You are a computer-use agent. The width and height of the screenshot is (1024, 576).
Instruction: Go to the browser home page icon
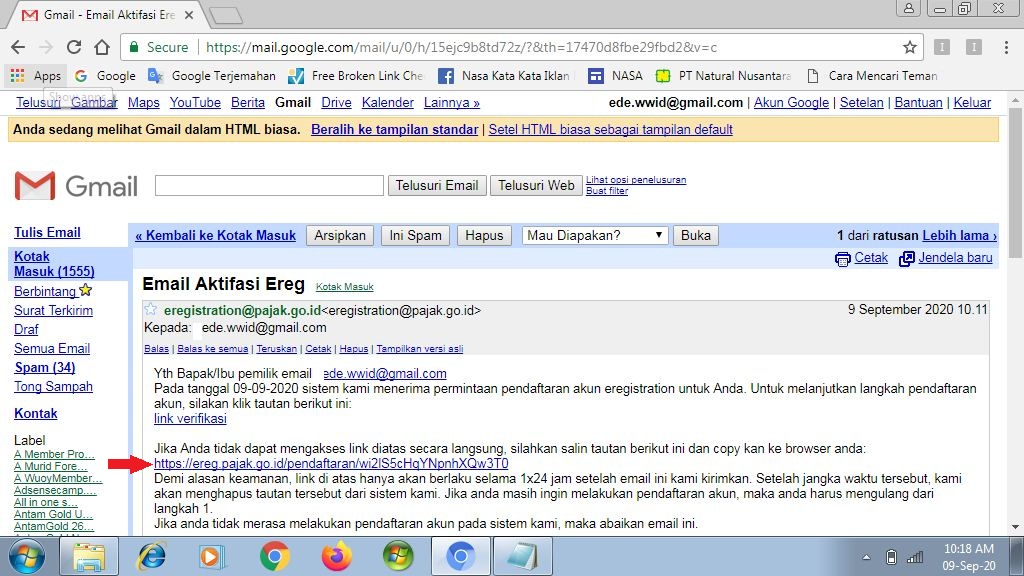(102, 47)
